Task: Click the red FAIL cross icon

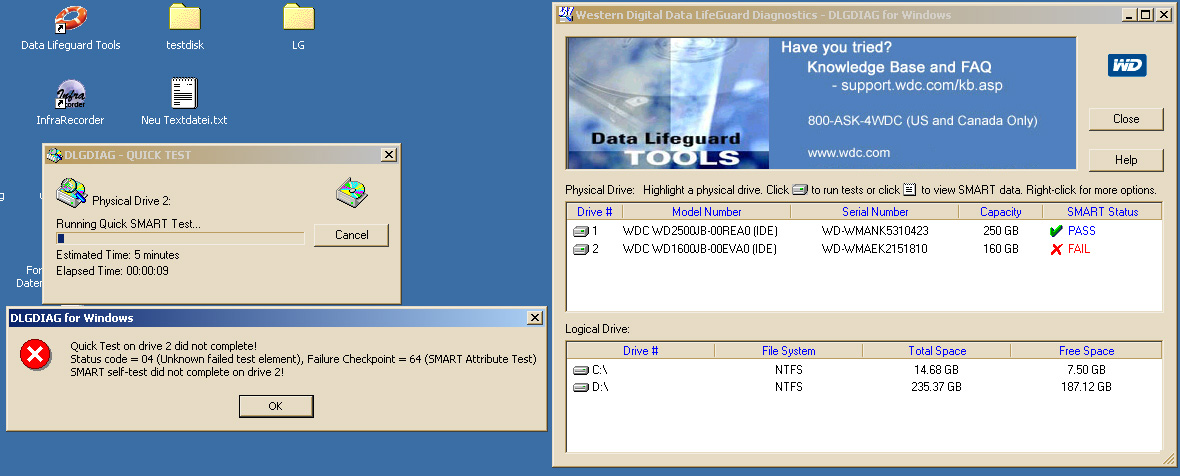Action: pyautogui.click(x=1056, y=249)
